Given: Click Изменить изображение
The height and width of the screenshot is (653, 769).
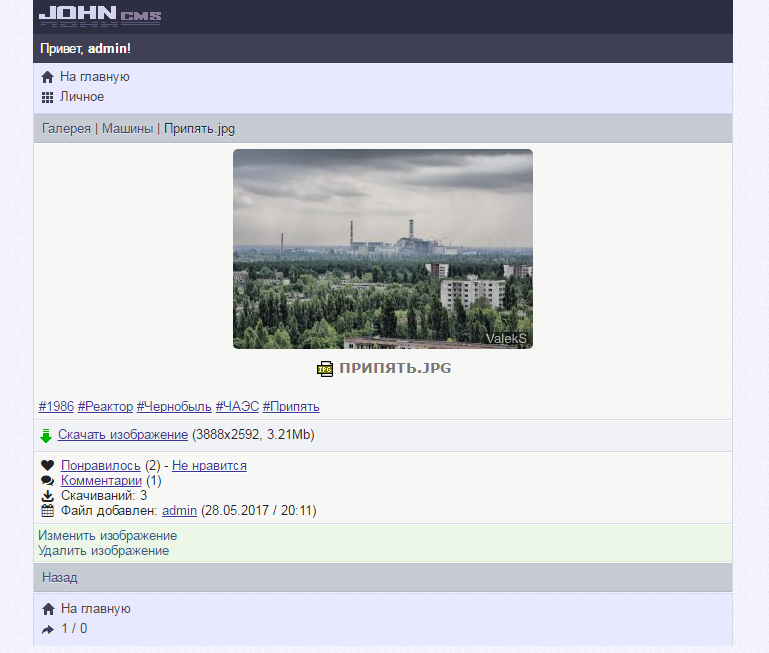Looking at the screenshot, I should (108, 536).
